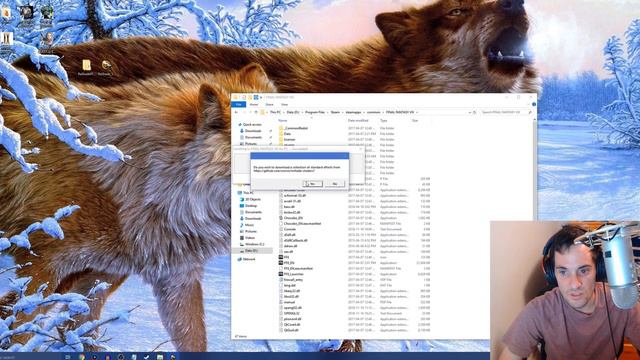Select steamapps in the address breadcrumb
This screenshot has width=640, height=360.
coord(353,112)
